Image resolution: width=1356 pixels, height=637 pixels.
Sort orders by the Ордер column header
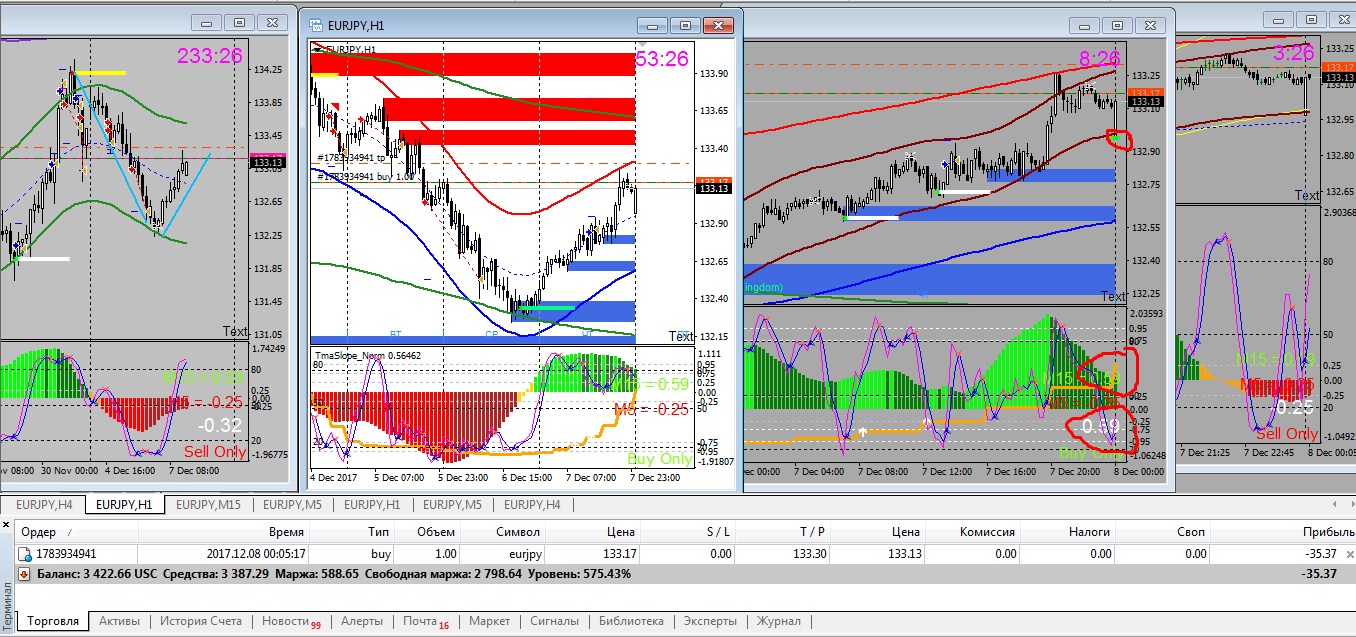point(76,532)
